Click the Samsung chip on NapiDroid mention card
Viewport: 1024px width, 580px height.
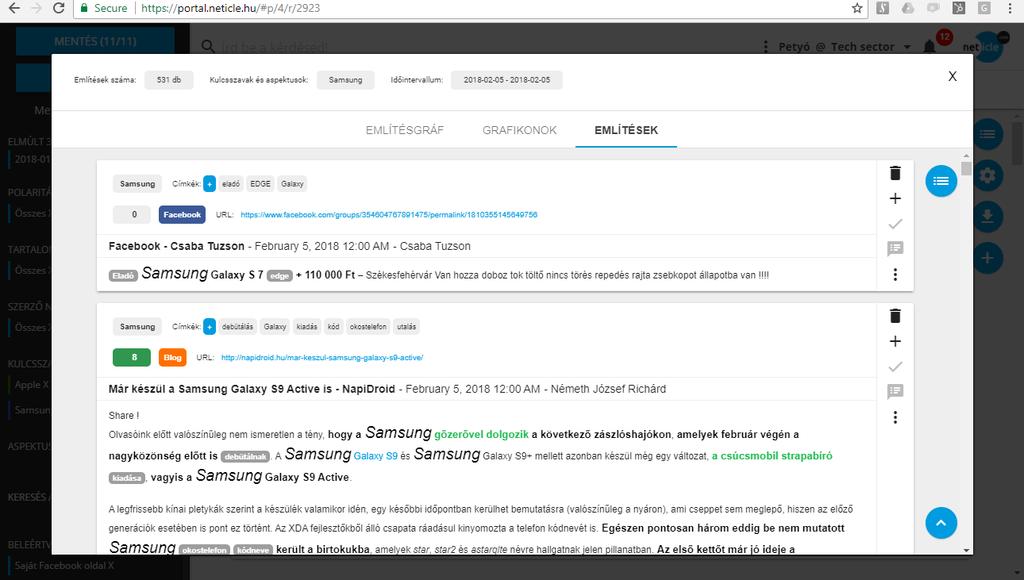pyautogui.click(x=137, y=327)
